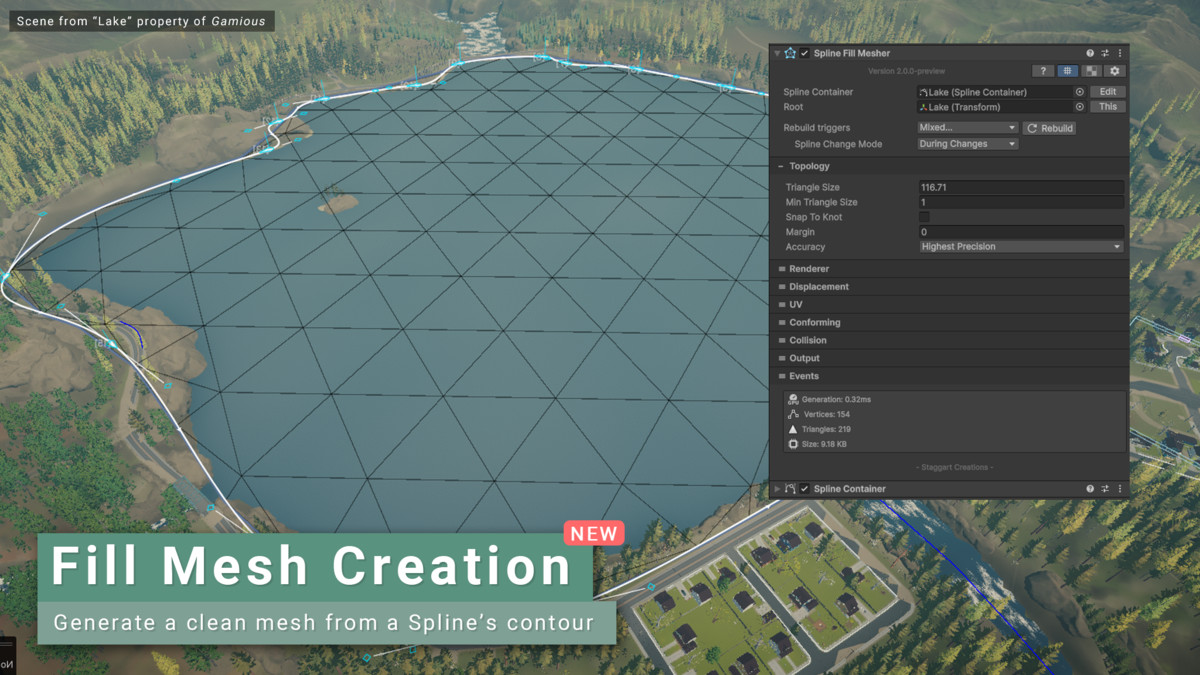Click the help icon on the Spline Container component

point(1089,488)
